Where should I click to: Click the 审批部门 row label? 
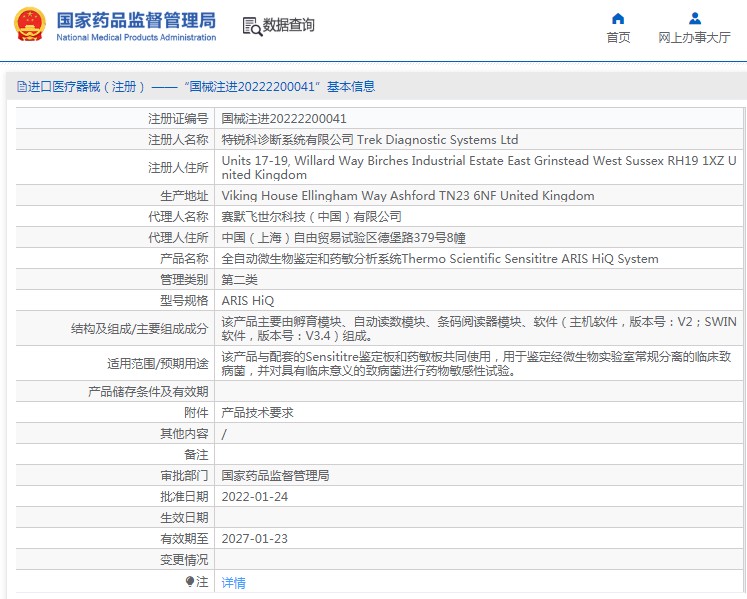click(184, 475)
